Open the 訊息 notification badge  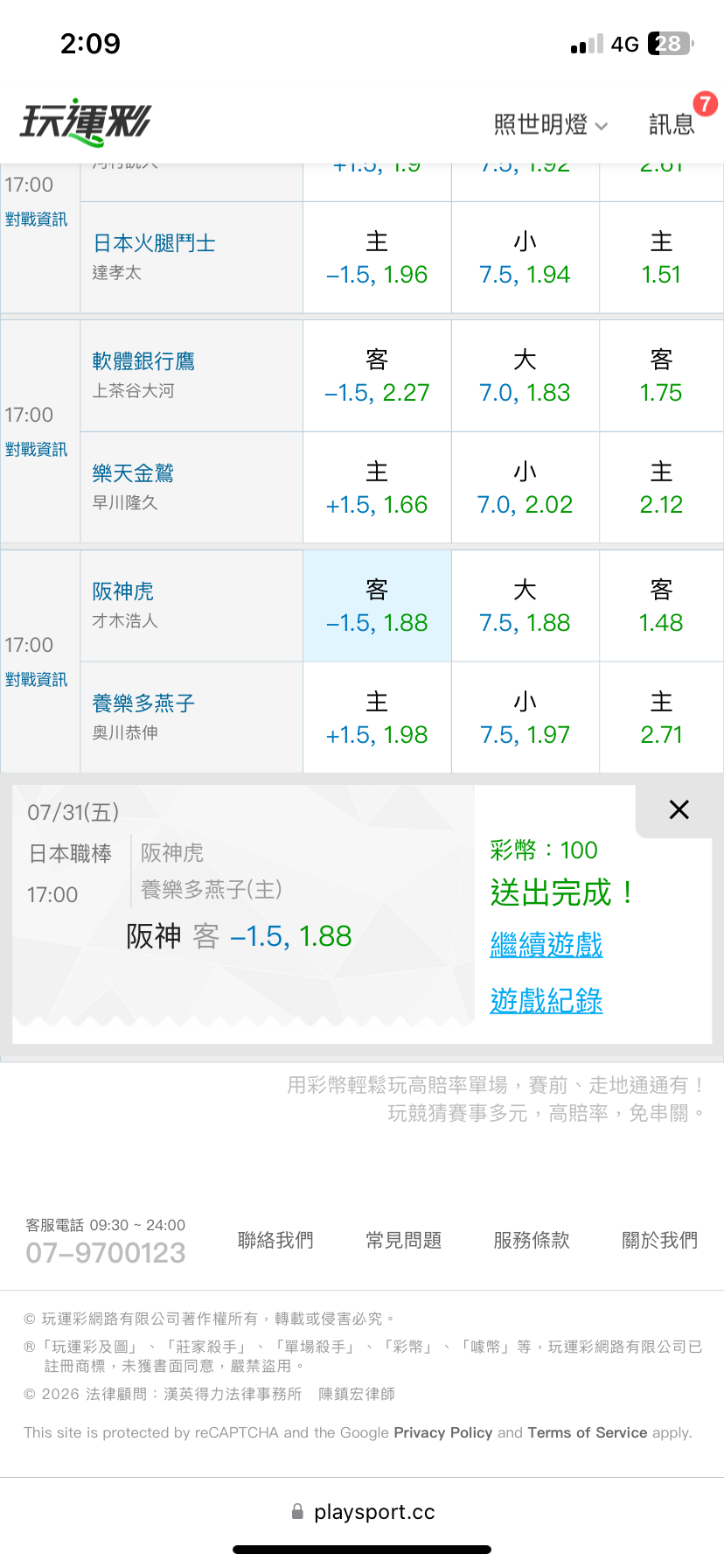coord(705,104)
